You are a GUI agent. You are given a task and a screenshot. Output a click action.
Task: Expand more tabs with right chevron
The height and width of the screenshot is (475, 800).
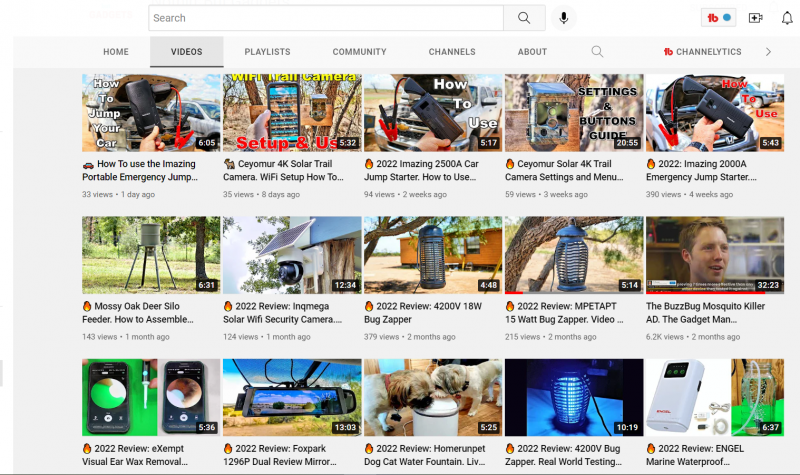[x=768, y=52]
